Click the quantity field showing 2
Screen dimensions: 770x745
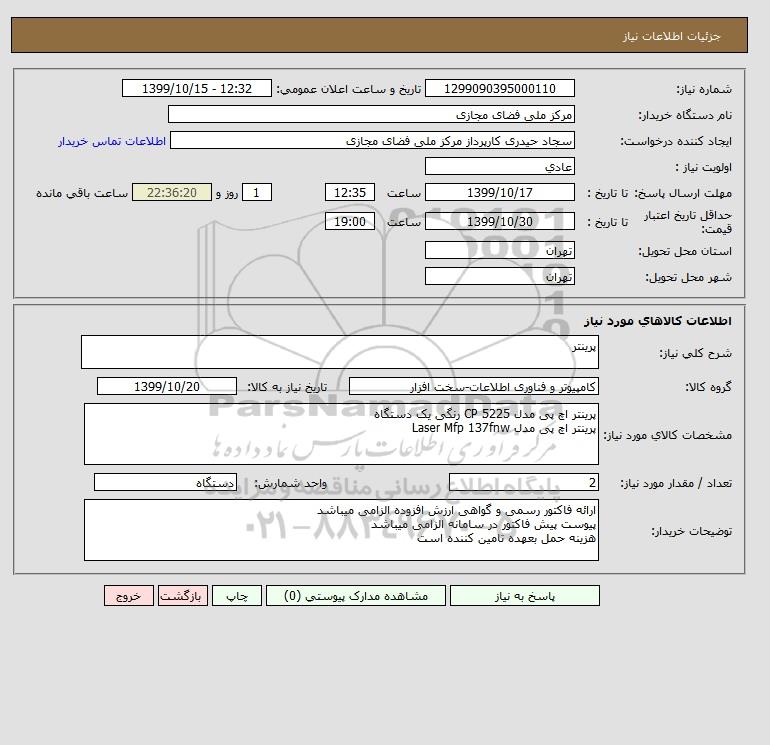coord(523,482)
